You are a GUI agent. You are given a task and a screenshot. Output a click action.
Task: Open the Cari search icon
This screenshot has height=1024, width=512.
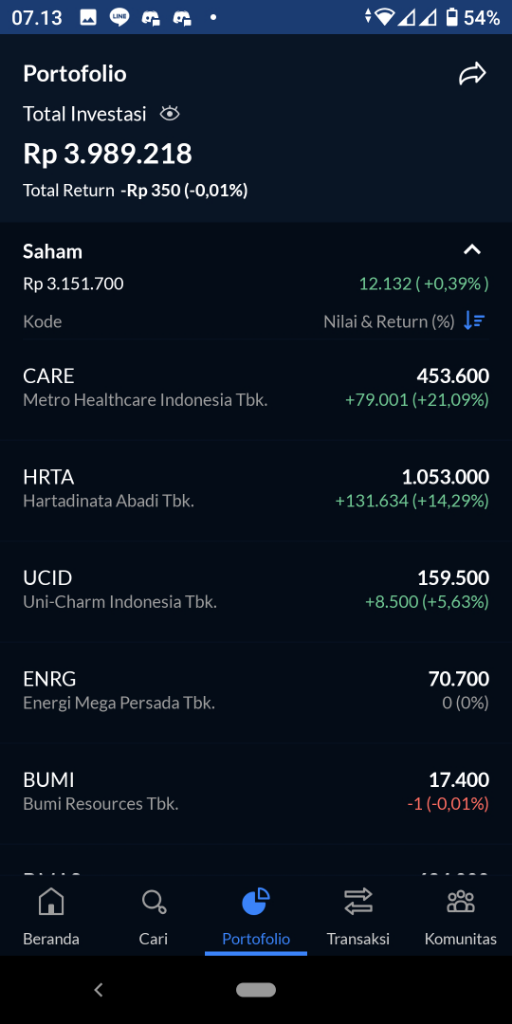click(x=153, y=903)
